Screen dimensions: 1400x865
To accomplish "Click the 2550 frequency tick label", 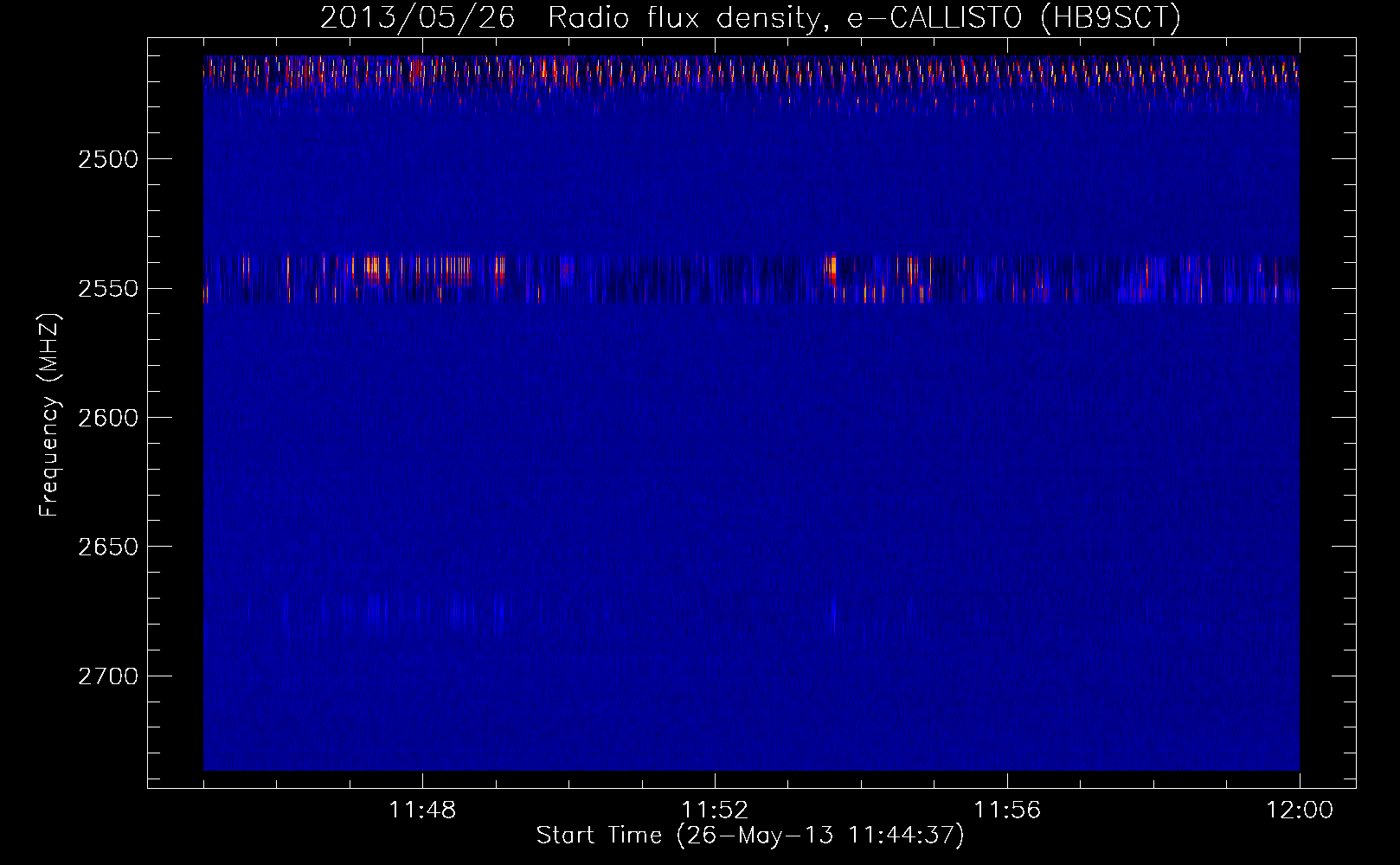I will tap(108, 288).
